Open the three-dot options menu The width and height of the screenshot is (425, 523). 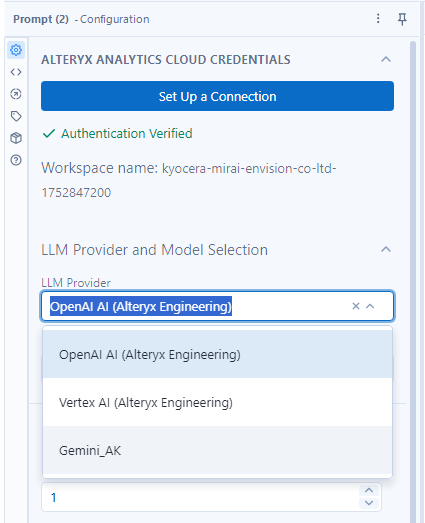click(378, 18)
